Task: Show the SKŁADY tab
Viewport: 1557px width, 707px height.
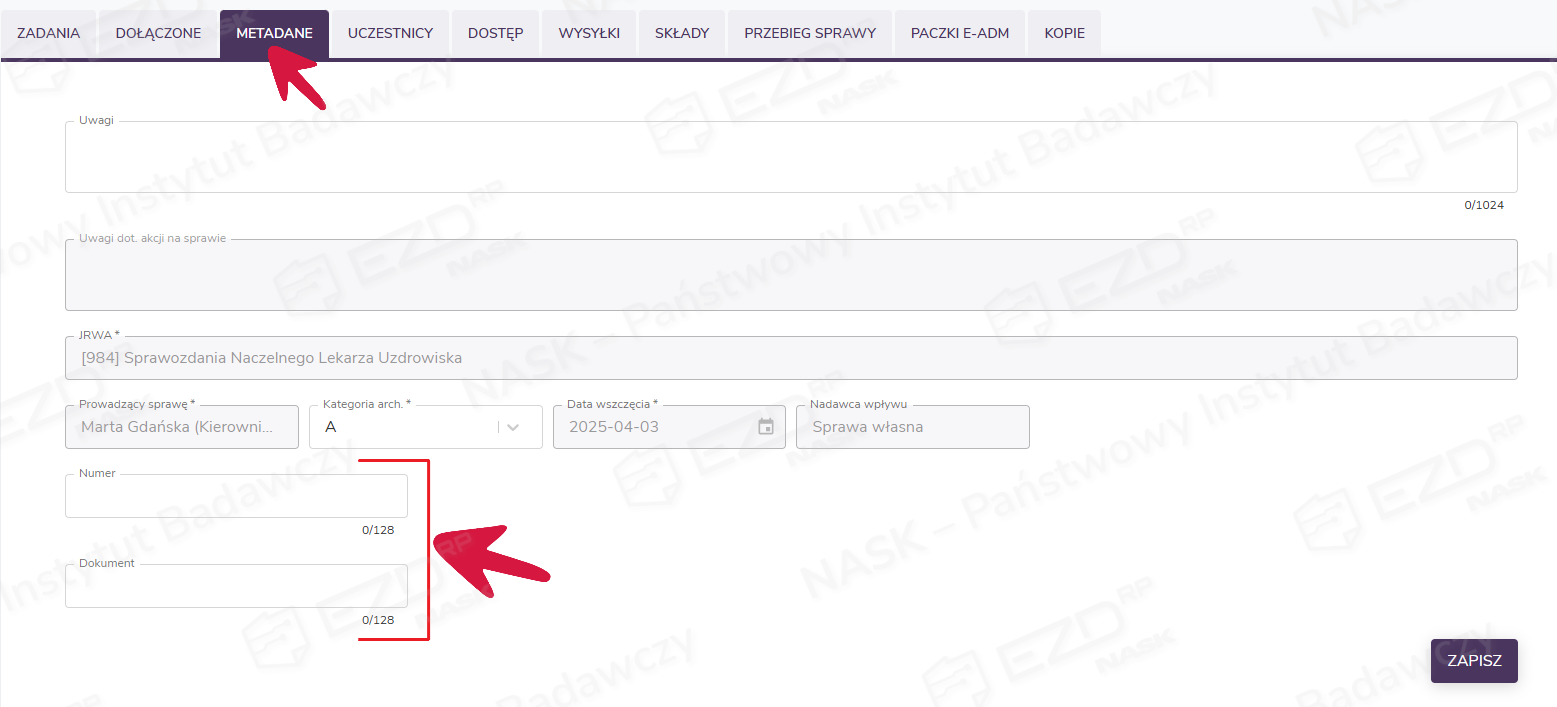Action: point(682,34)
